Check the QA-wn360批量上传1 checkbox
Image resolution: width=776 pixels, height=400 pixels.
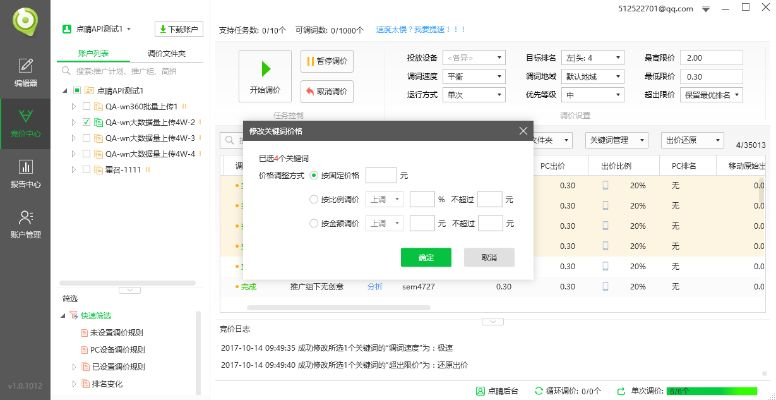point(86,106)
